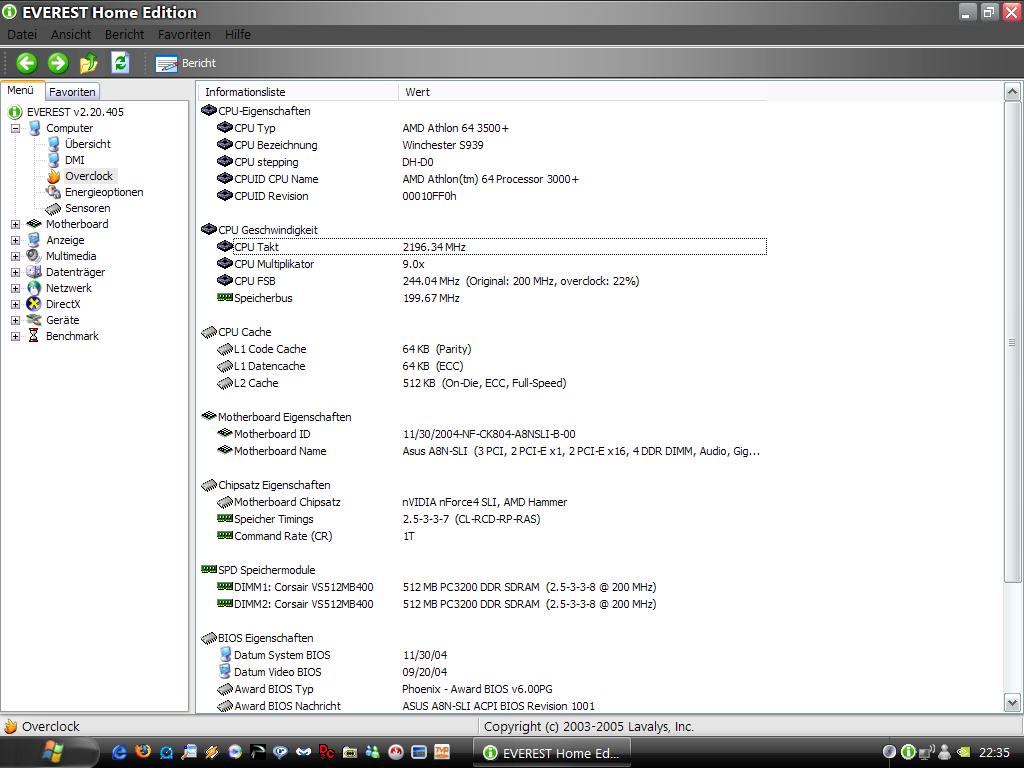Click the Multimedia icon in tree
1024x768 pixels.
(34, 256)
